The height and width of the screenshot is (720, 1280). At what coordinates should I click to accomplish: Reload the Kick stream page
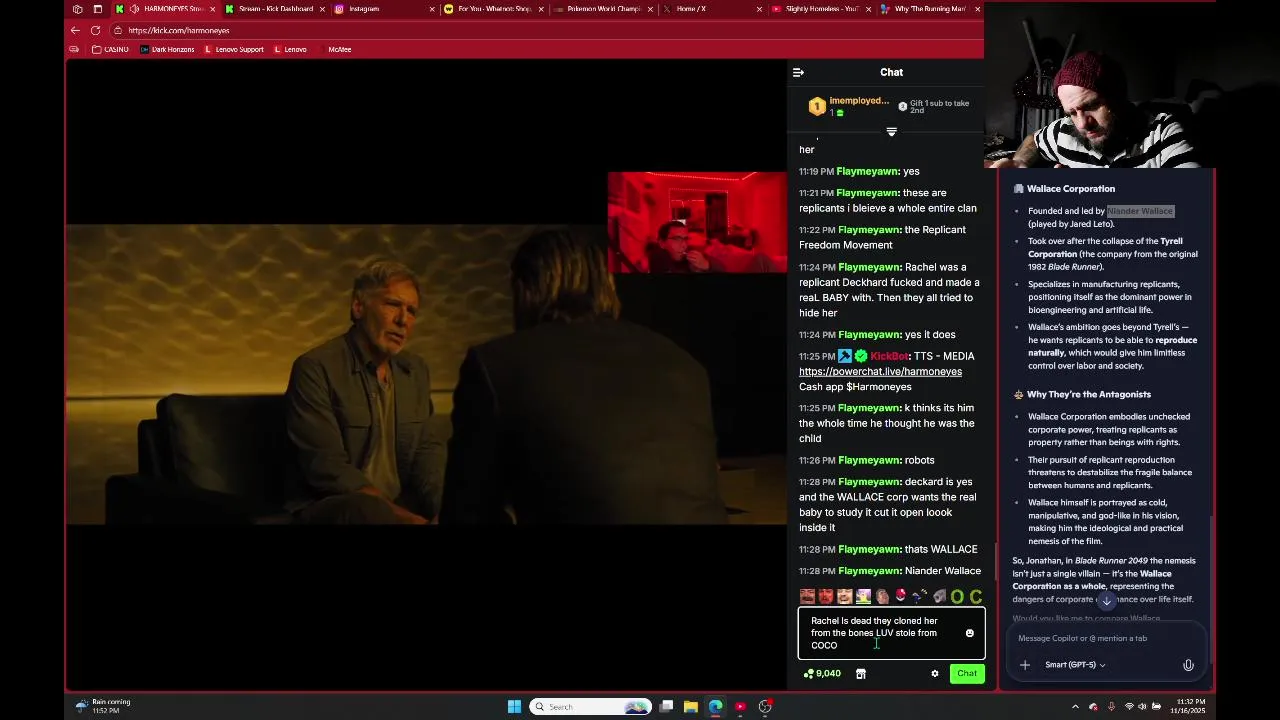pyautogui.click(x=95, y=30)
